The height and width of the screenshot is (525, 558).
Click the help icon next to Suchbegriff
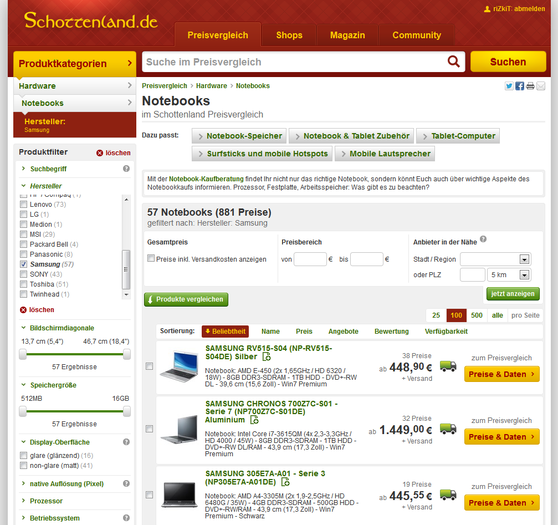126,169
